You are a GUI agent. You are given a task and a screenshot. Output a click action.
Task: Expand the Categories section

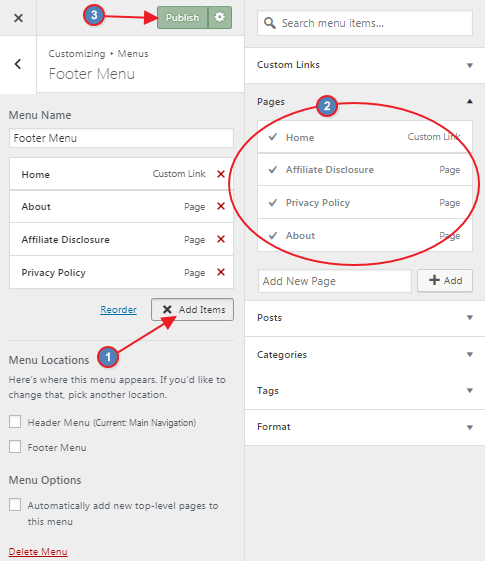coord(365,355)
